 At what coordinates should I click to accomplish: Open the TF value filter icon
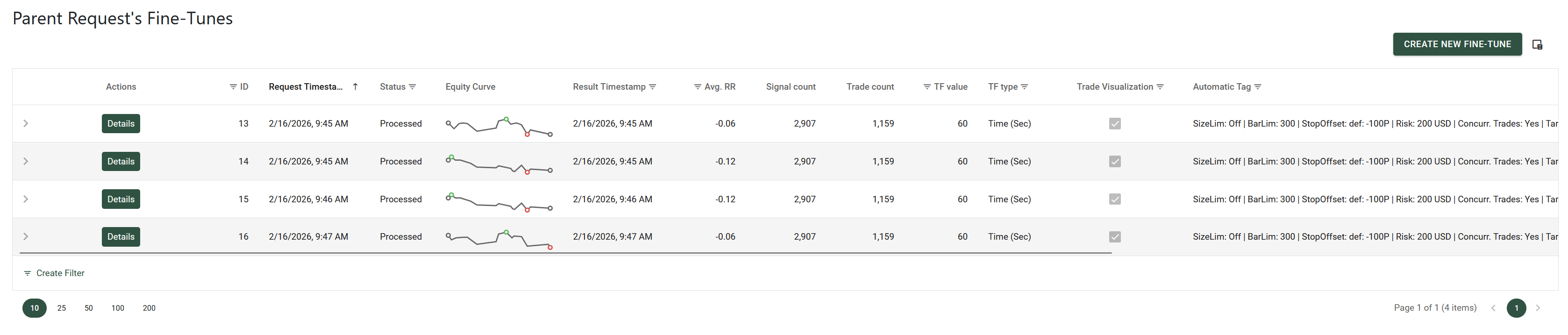(x=927, y=87)
